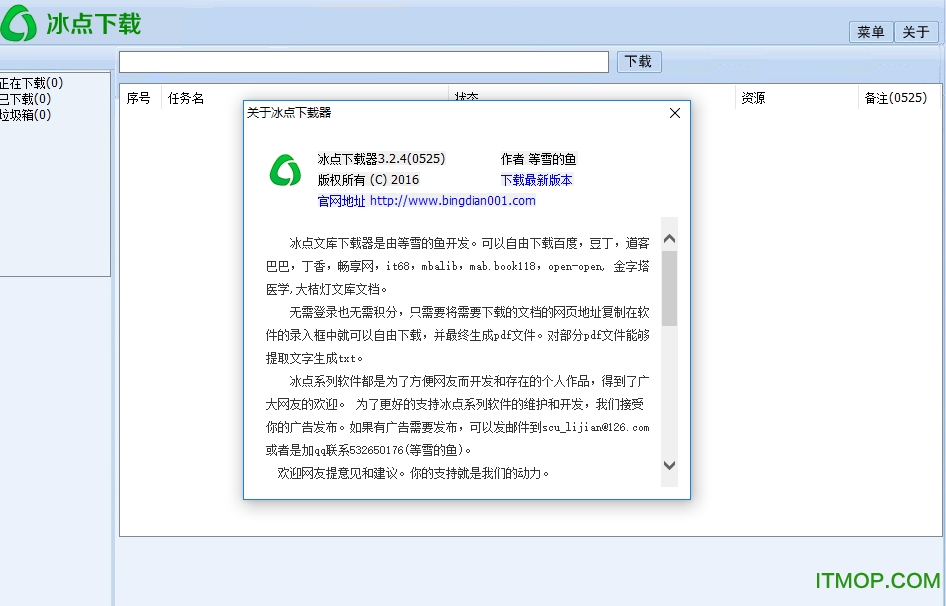
Task: Click the scrollbar up arrow in the dialog
Action: tap(670, 238)
